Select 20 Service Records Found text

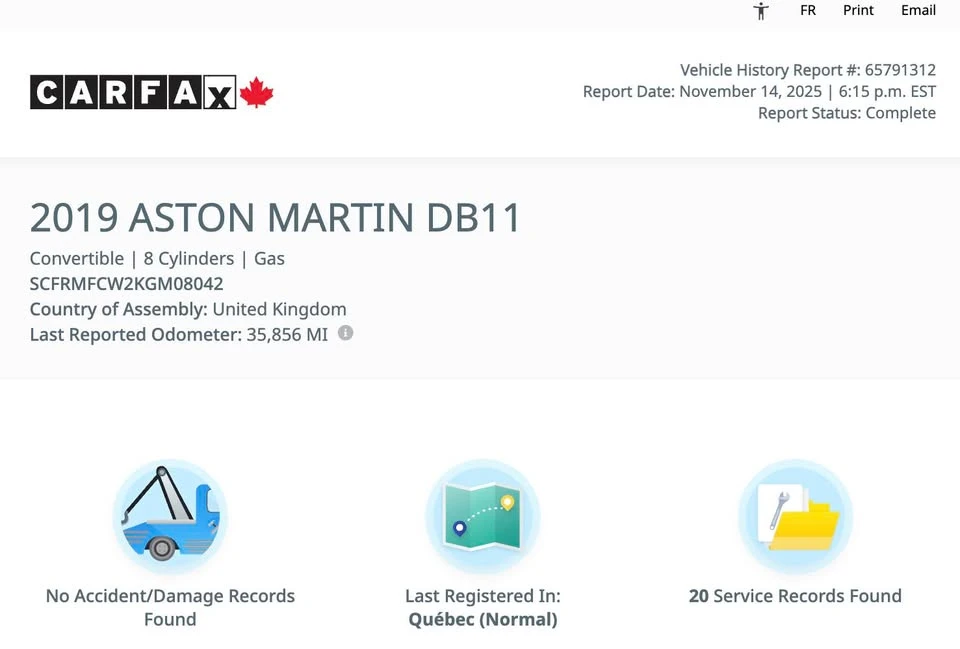click(795, 596)
